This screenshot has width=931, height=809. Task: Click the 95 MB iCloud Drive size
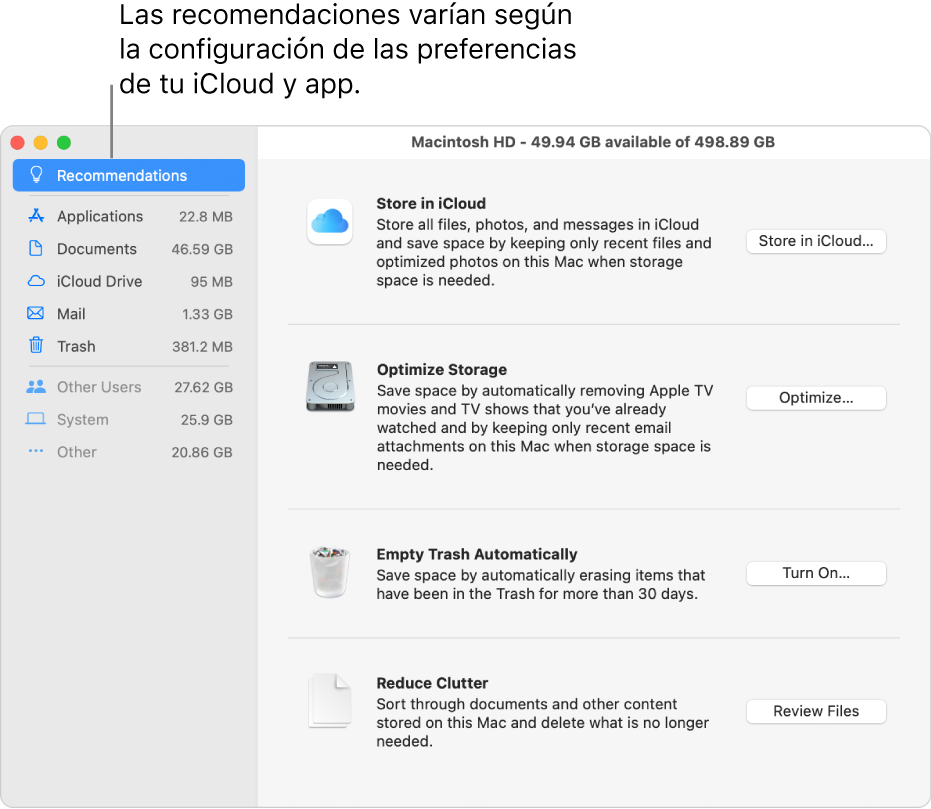point(211,282)
